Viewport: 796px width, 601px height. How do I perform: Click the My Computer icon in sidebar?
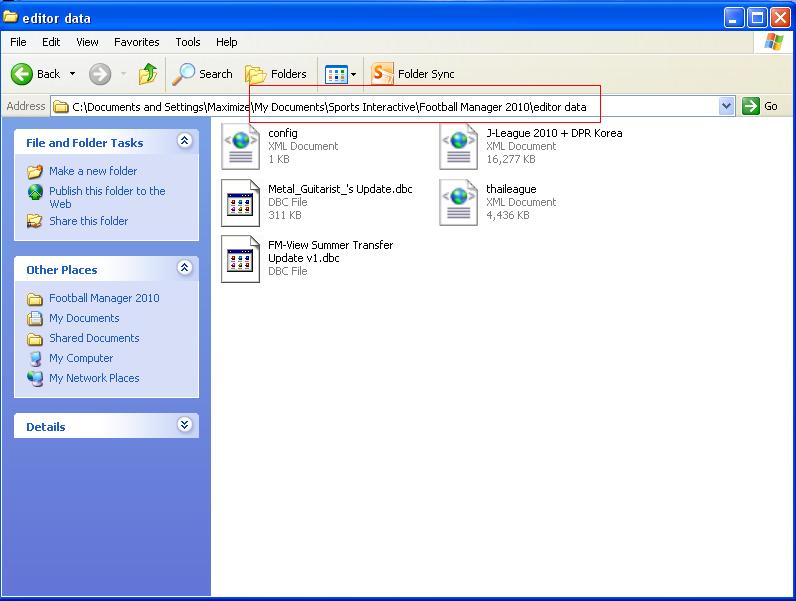[x=35, y=359]
